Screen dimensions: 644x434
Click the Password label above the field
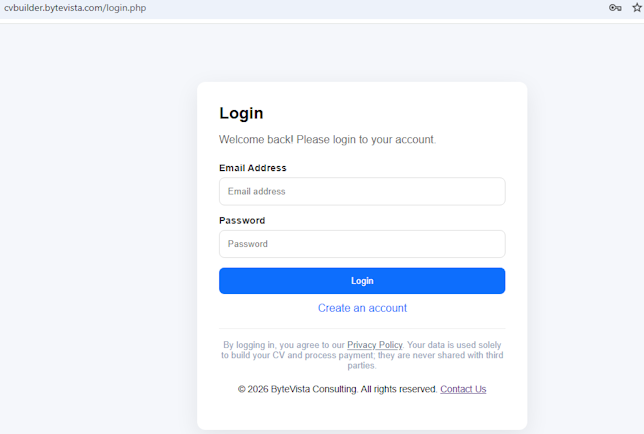pos(242,220)
